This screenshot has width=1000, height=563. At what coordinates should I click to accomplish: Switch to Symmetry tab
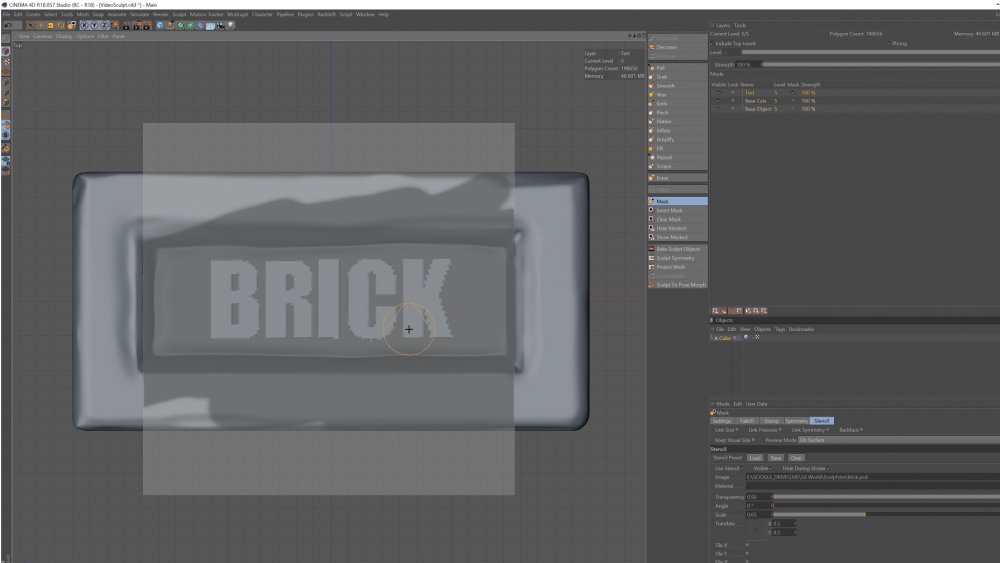point(796,421)
